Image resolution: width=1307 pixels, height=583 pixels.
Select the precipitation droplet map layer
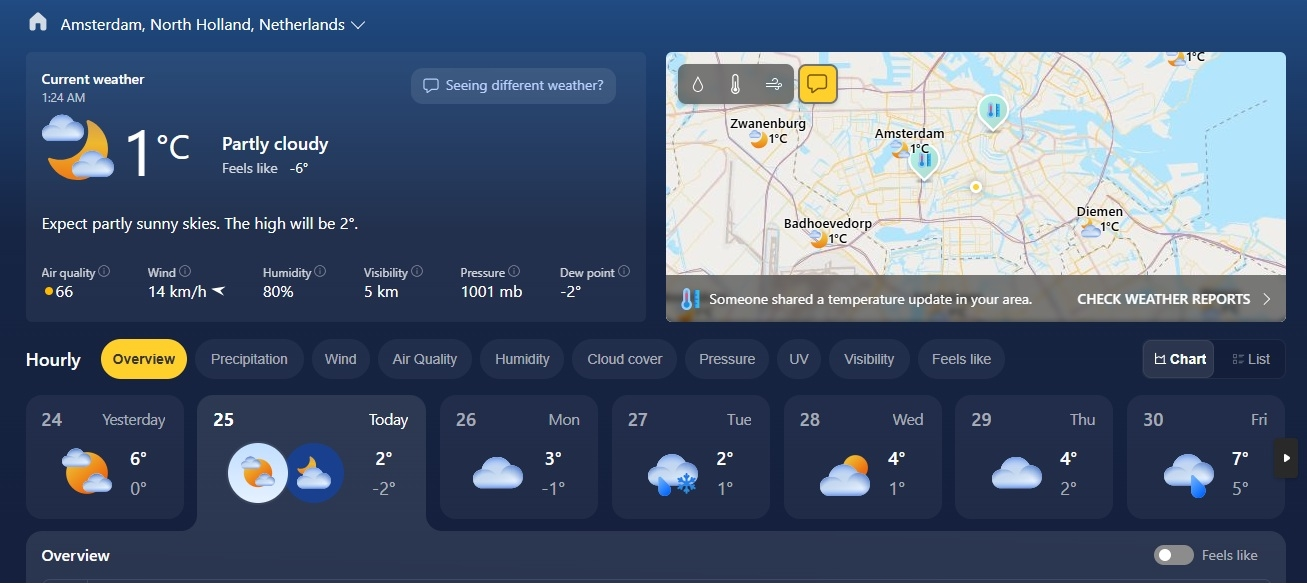click(698, 85)
